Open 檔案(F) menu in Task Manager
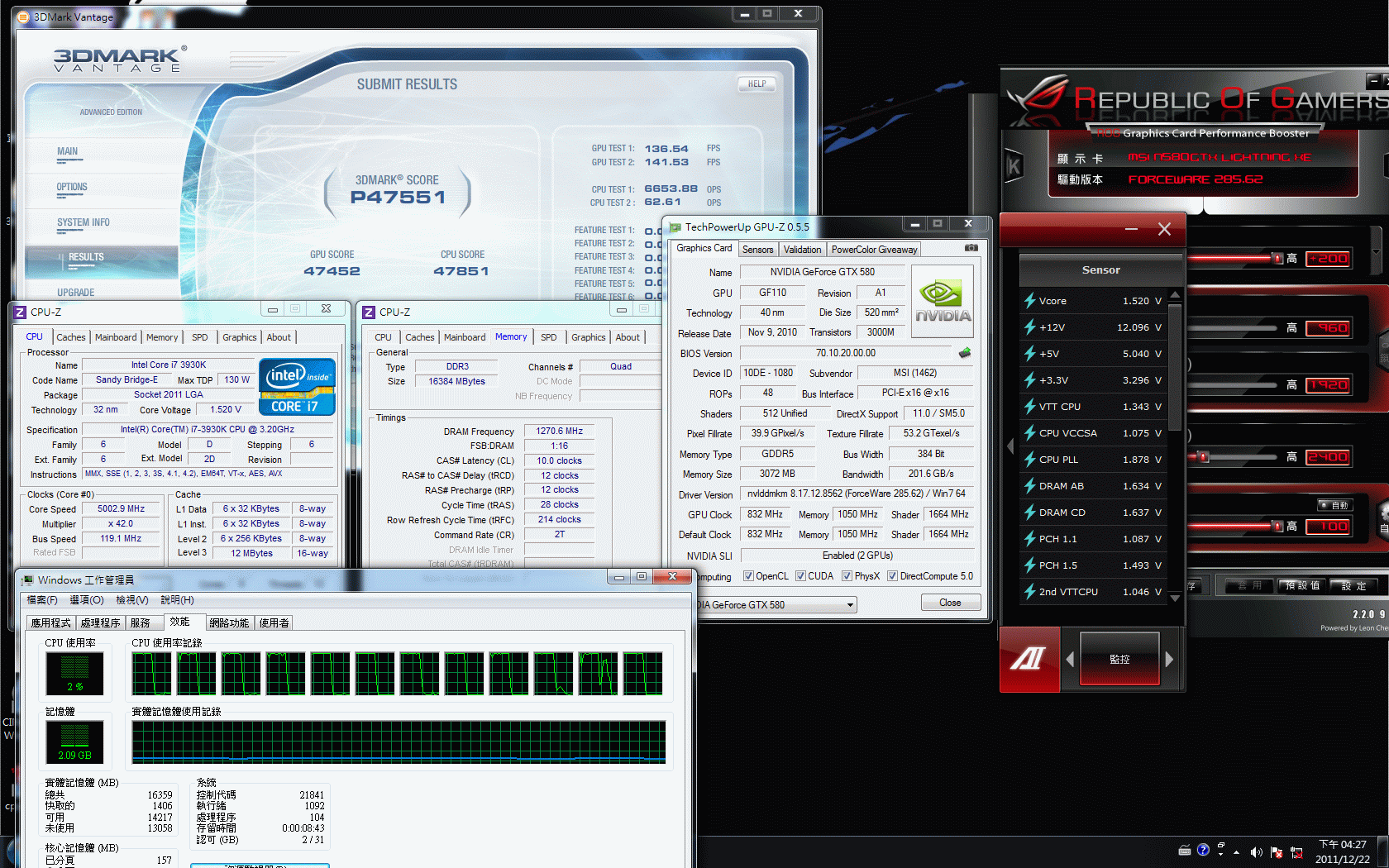This screenshot has height=868, width=1389. [x=42, y=600]
